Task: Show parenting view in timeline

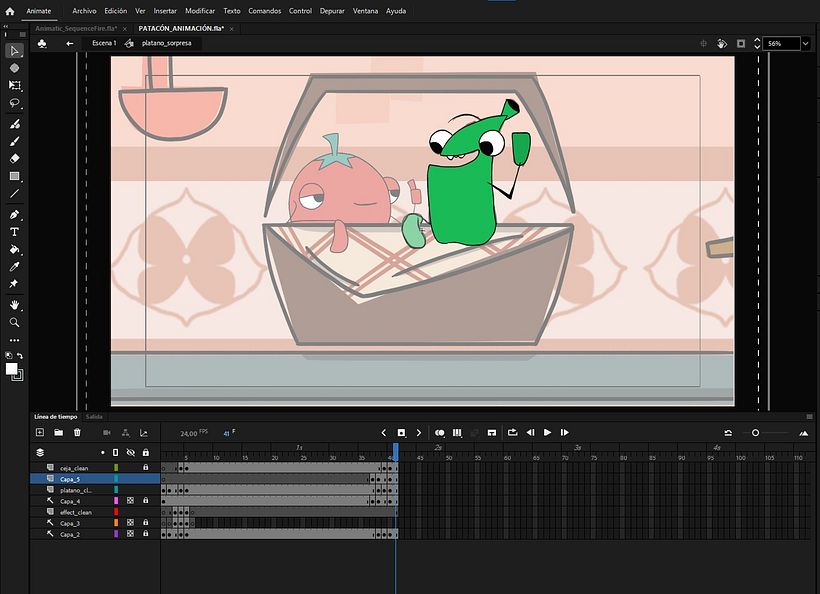Action: [x=126, y=433]
